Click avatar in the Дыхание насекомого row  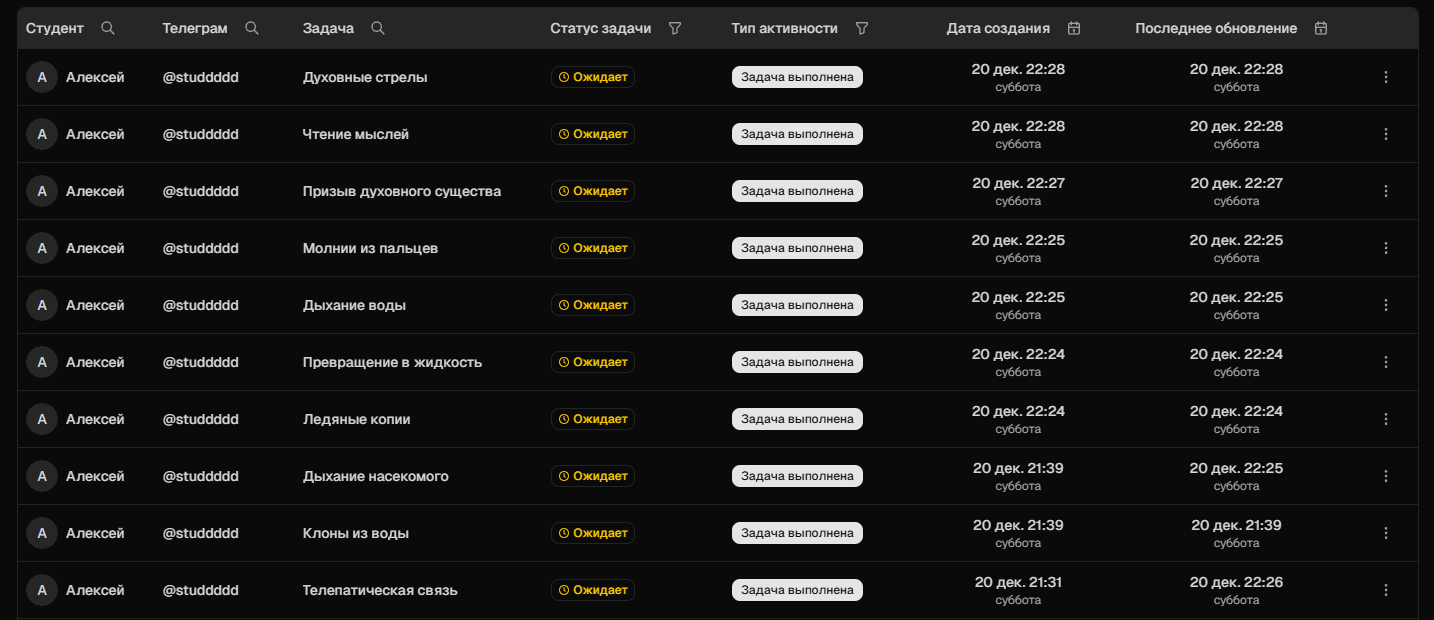pyautogui.click(x=42, y=476)
